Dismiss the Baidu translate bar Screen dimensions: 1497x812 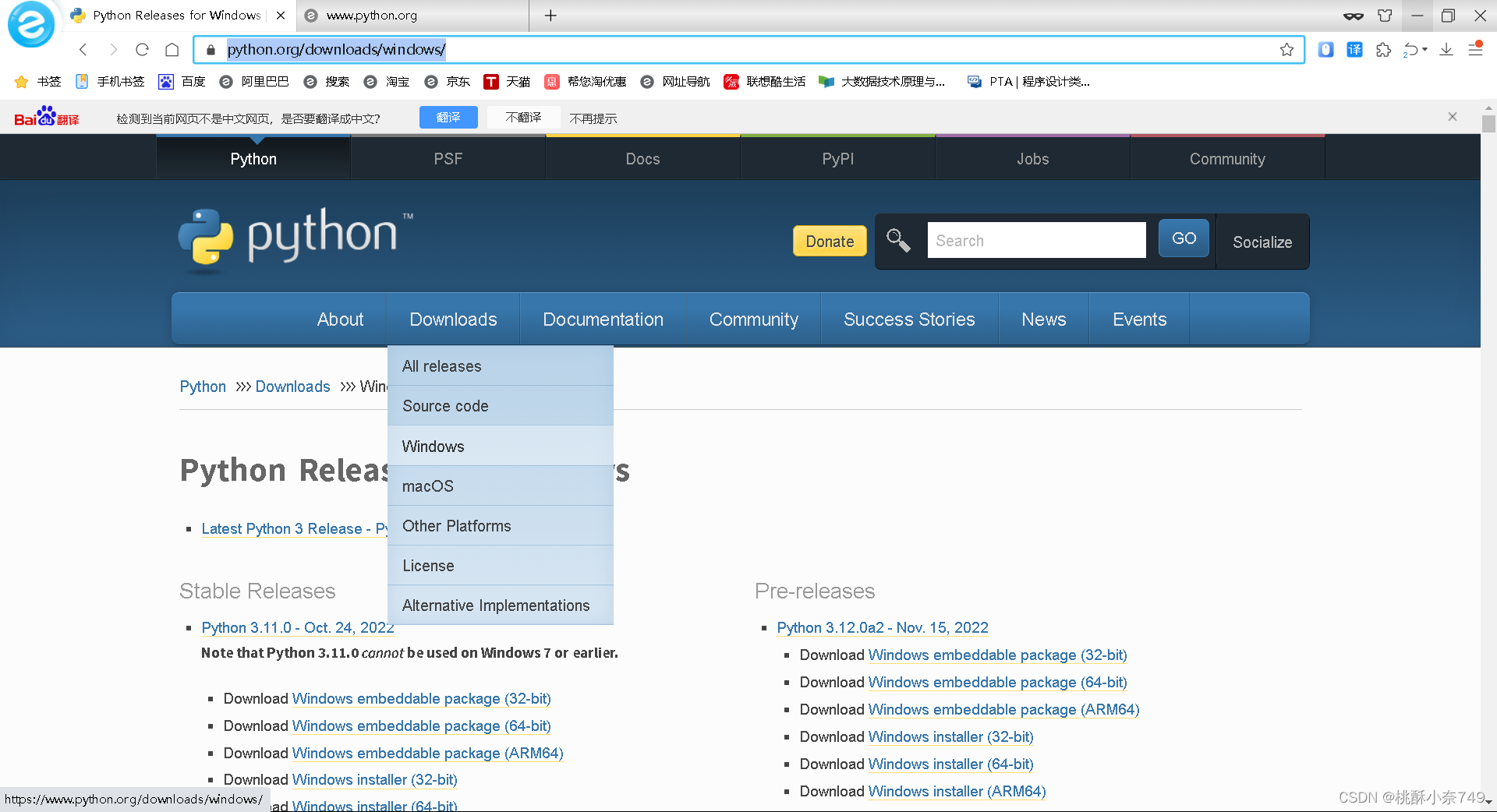pos(1452,117)
